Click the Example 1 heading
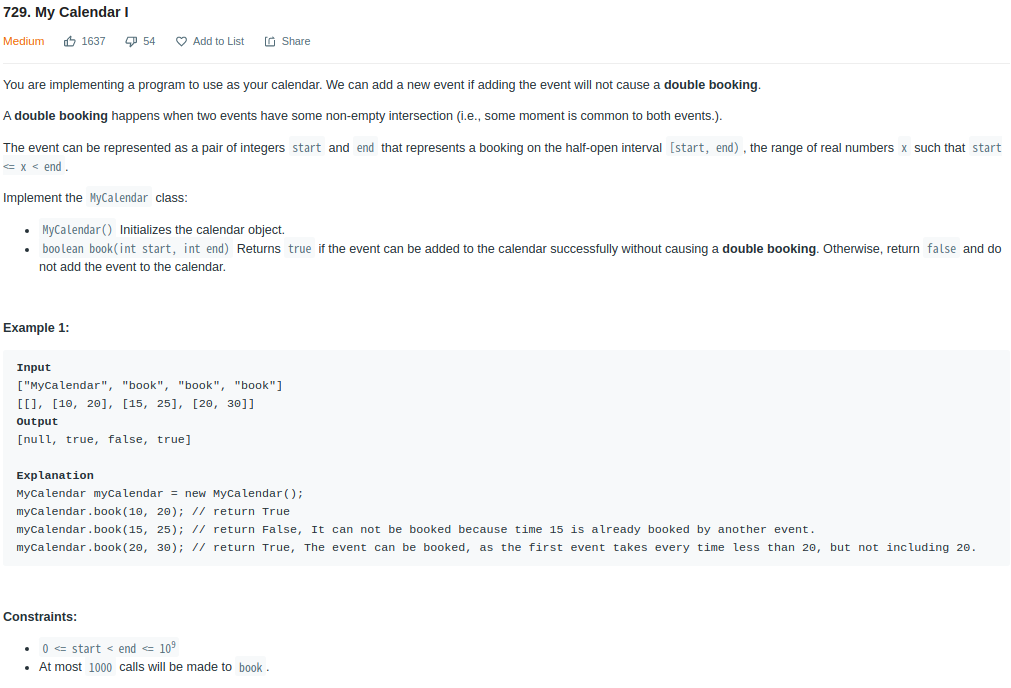 click(36, 328)
